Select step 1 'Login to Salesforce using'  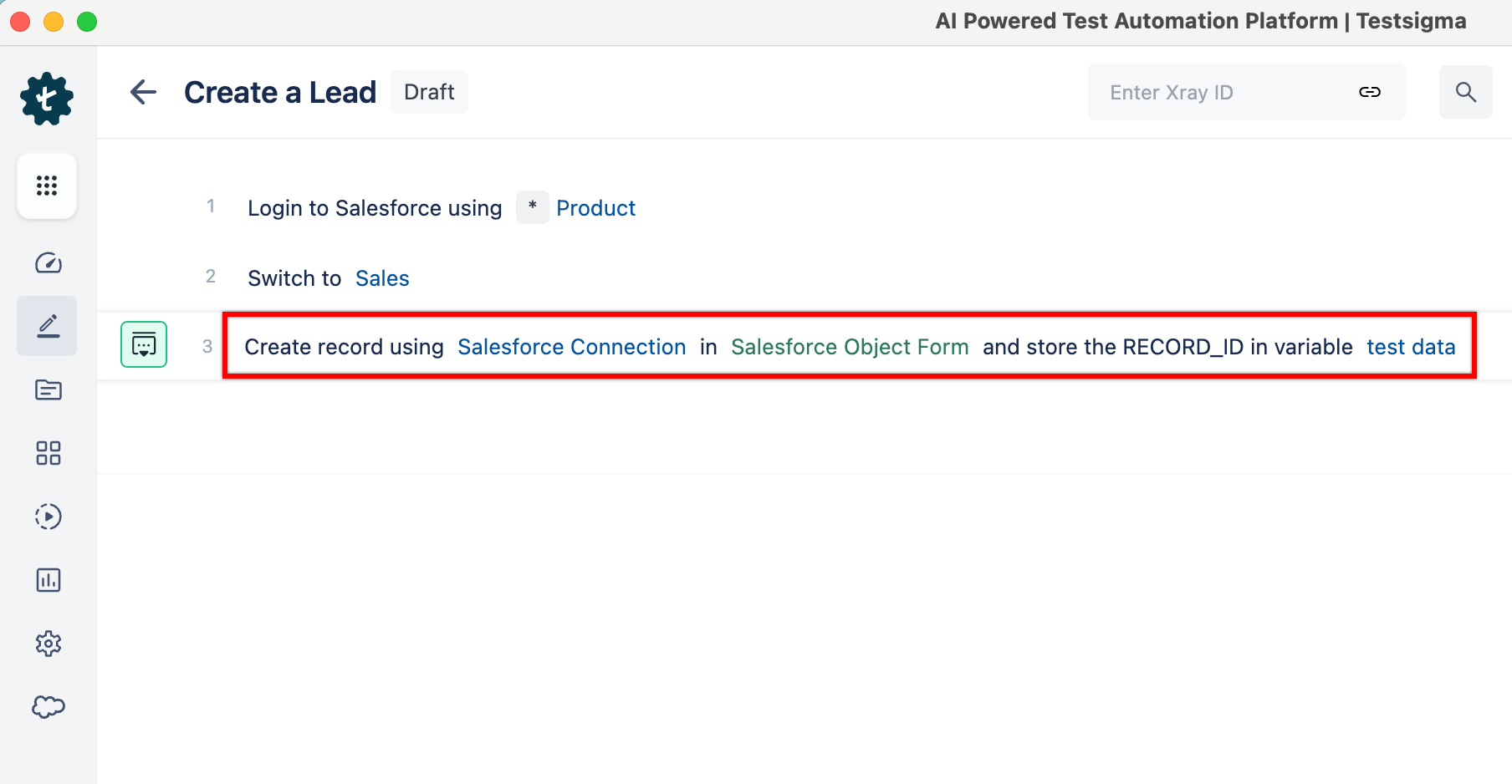[x=375, y=208]
